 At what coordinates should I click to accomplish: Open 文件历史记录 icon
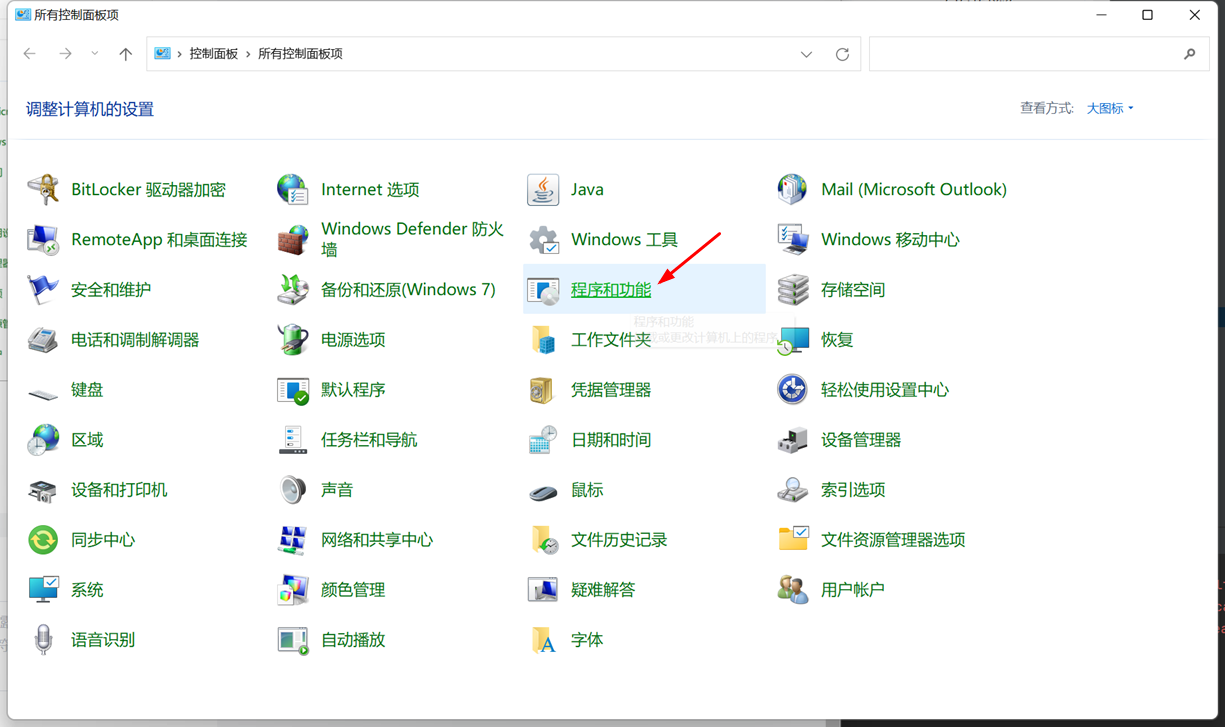(543, 540)
